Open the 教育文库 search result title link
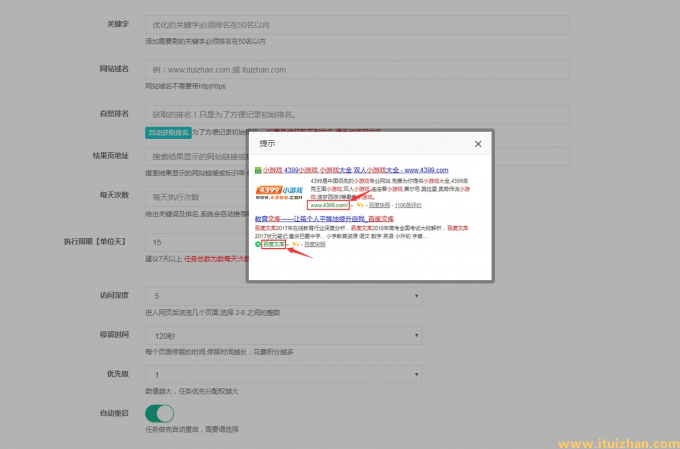Viewport: 680px width, 449px height. coord(324,219)
